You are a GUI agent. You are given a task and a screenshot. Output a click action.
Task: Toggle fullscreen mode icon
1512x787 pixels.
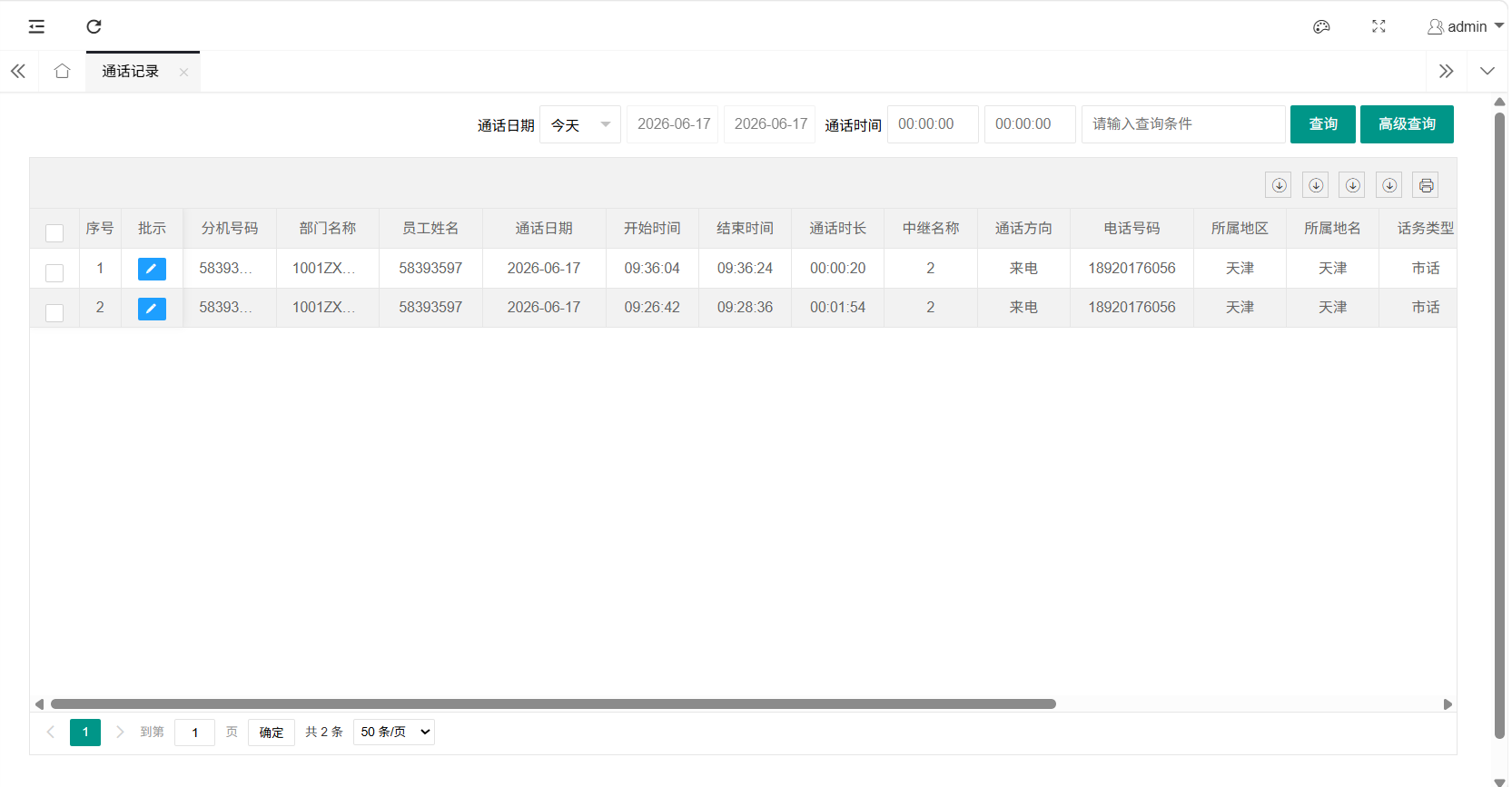[x=1379, y=26]
